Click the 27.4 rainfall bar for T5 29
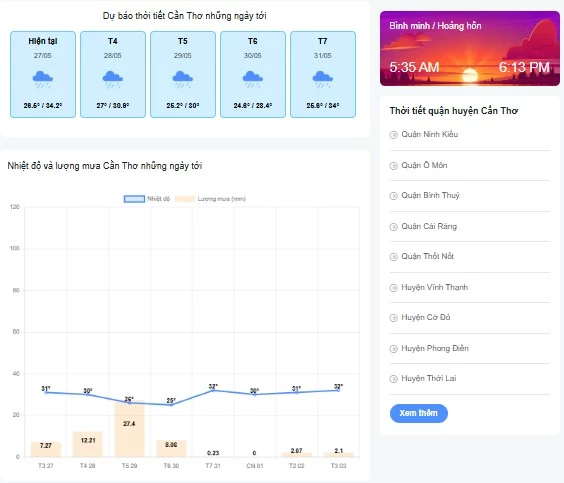Screen dimensions: 564x483 (x=129, y=428)
